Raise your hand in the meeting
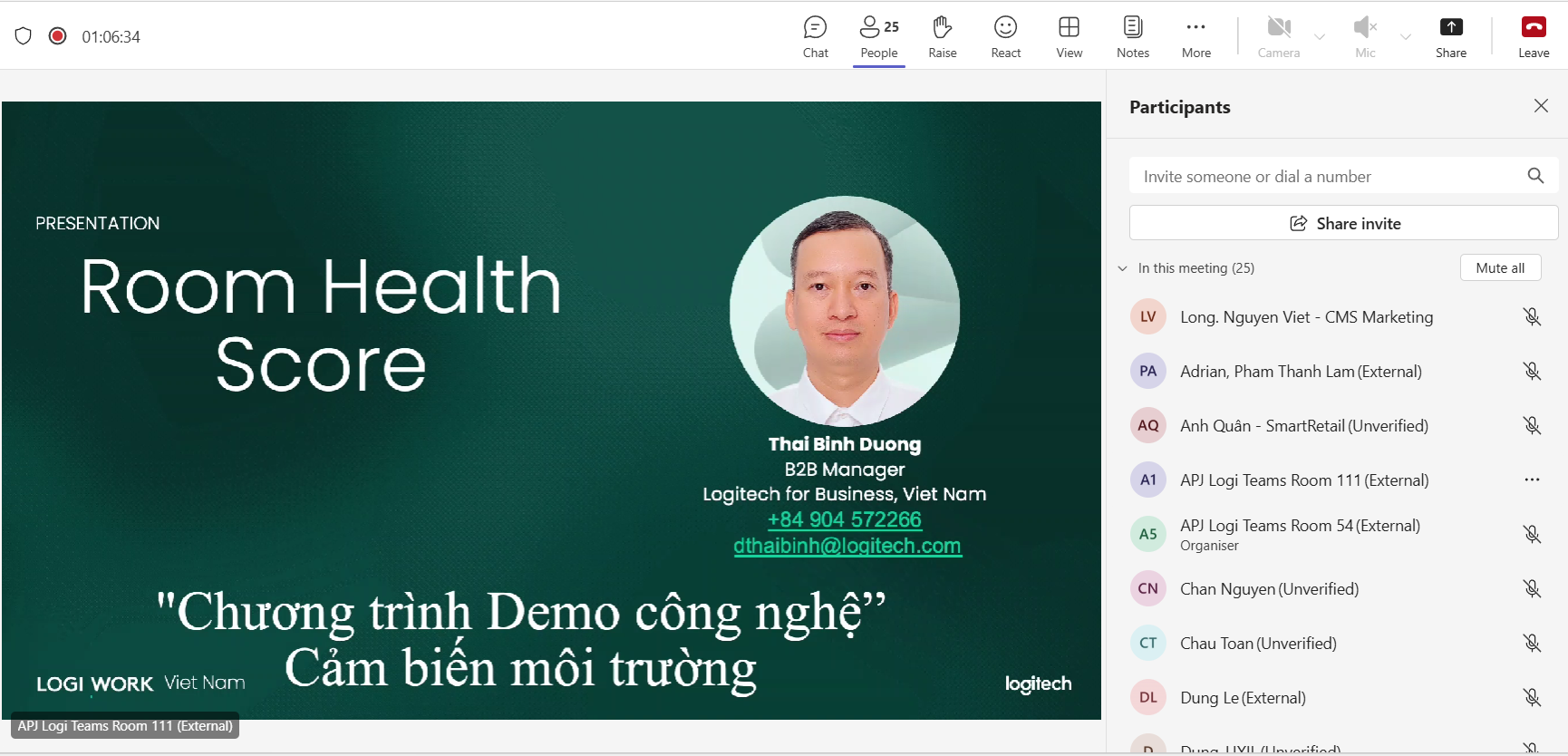 (x=942, y=36)
